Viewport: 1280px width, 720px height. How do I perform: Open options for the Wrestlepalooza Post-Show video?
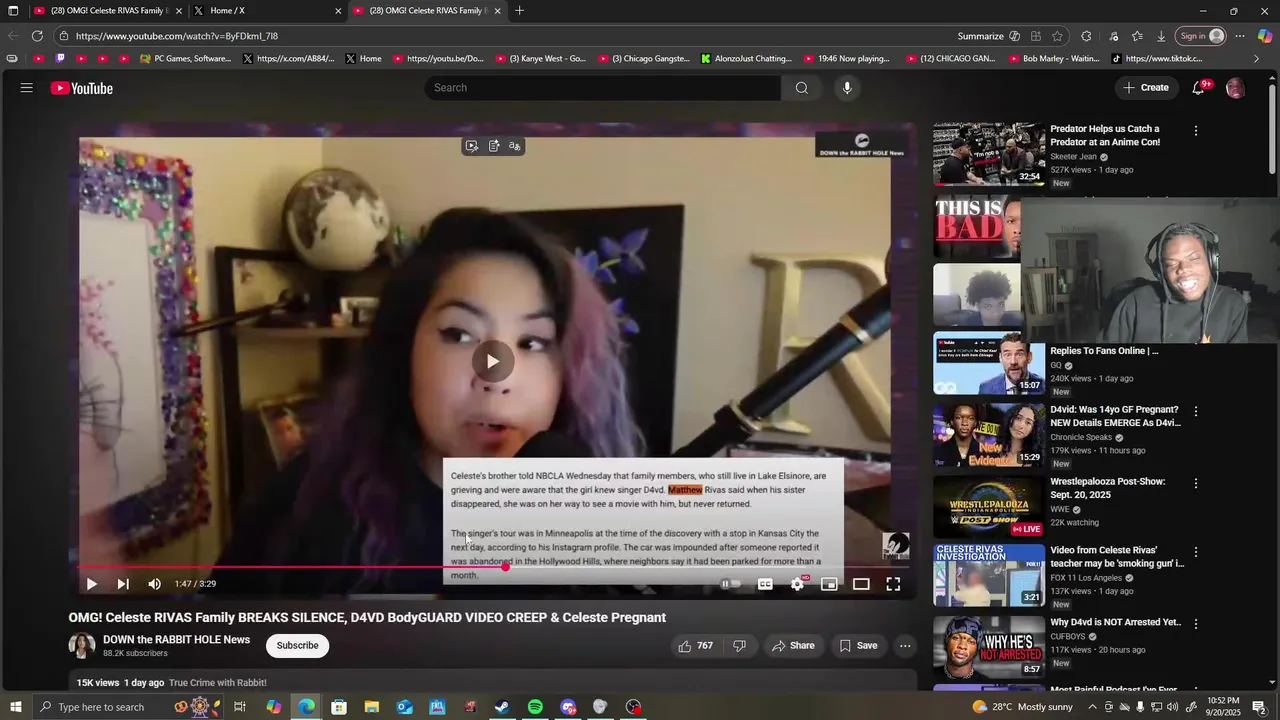(1195, 483)
